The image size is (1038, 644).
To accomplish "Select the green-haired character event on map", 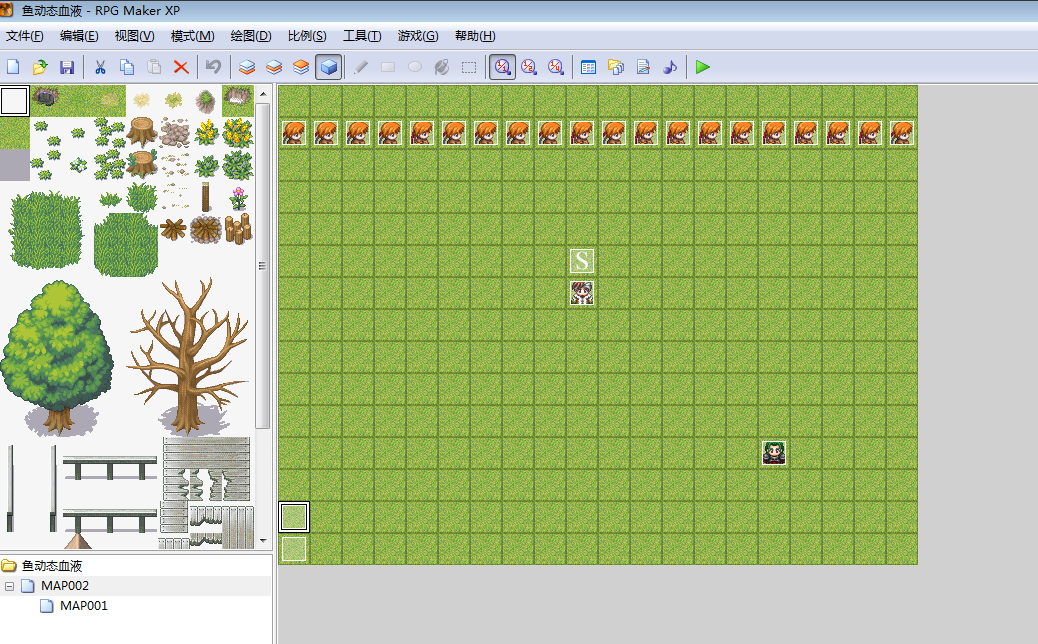I will click(774, 453).
